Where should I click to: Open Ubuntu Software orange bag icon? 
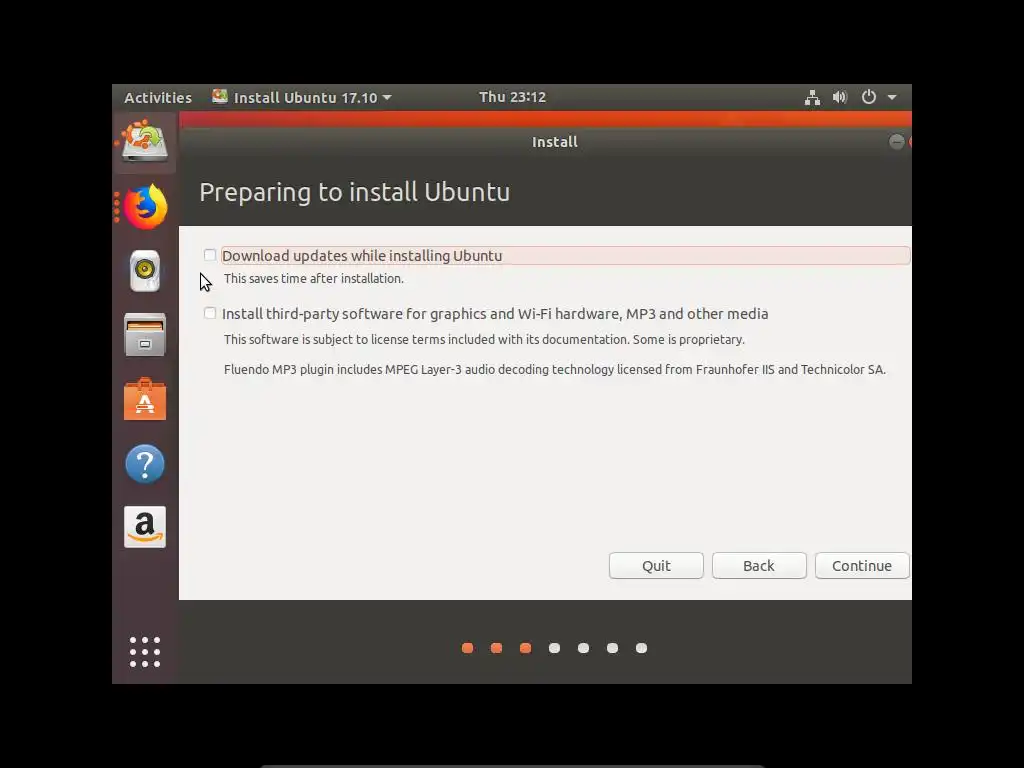(145, 399)
